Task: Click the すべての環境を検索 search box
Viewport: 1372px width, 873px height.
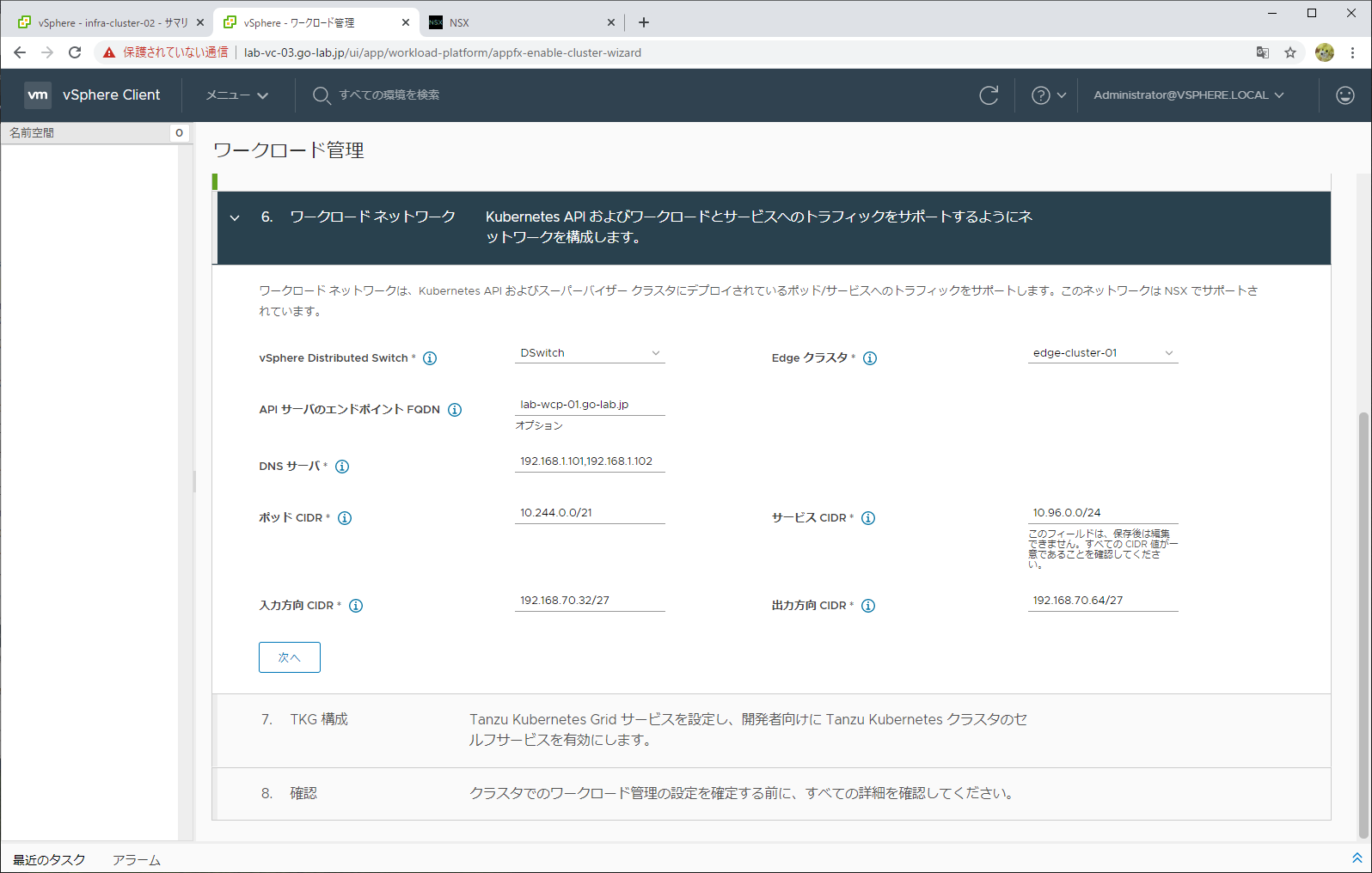Action: coord(389,95)
